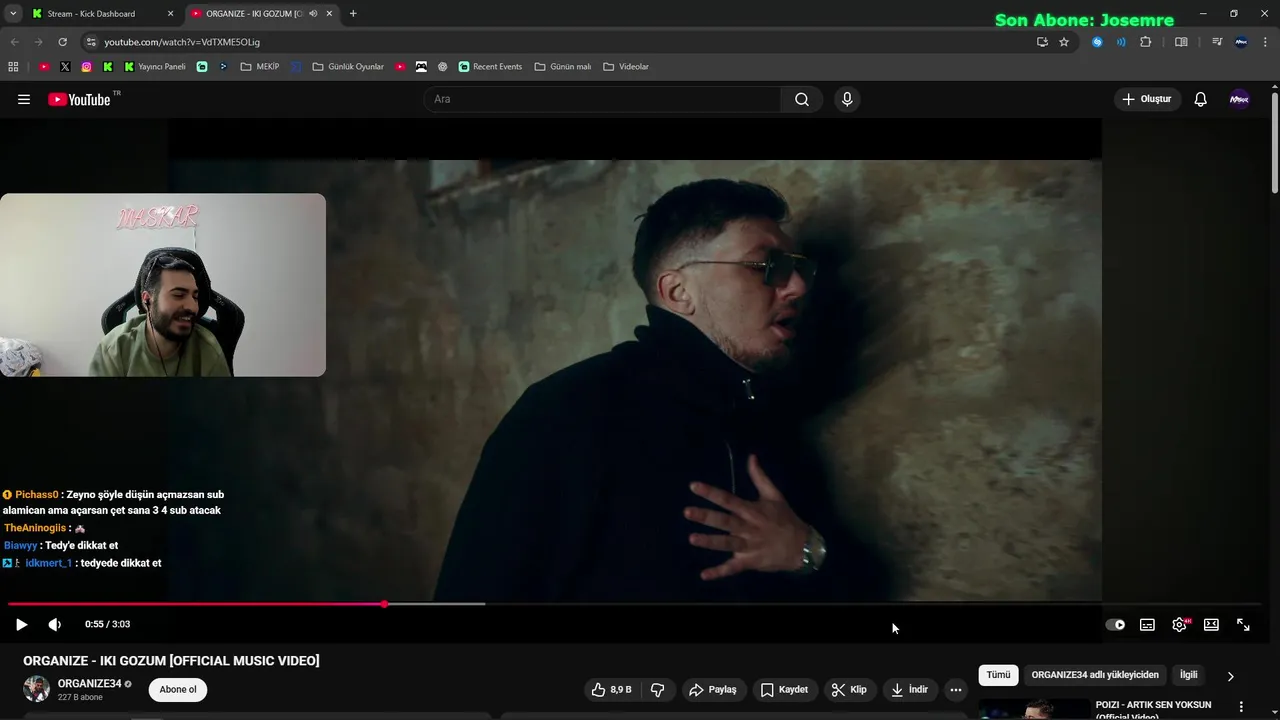Open the three-dot more actions menu
The image size is (1280, 720).
click(x=956, y=689)
